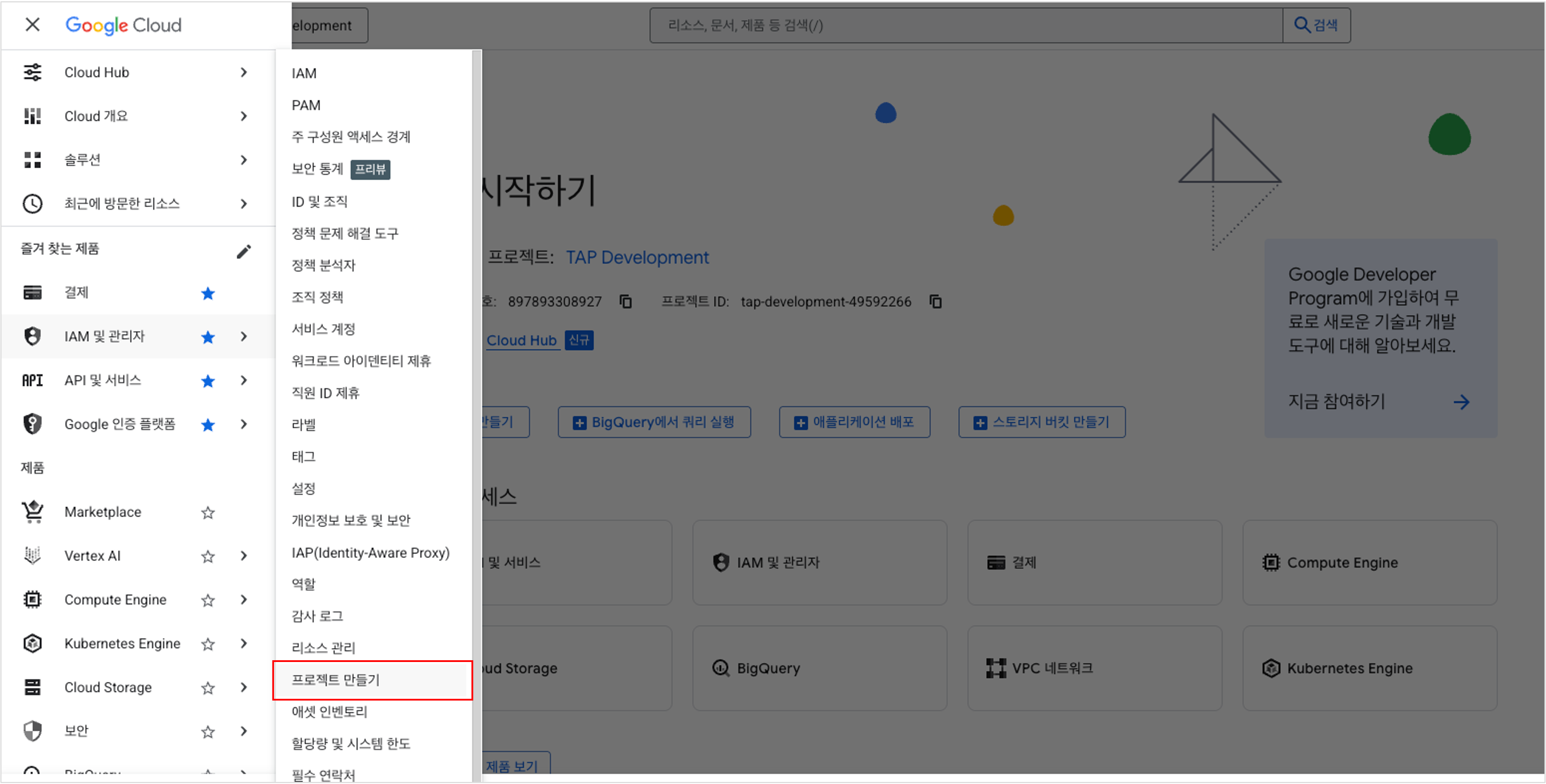Expand the API 및 서비스 submenu chevron
Viewport: 1546px width, 784px height.
coord(244,380)
